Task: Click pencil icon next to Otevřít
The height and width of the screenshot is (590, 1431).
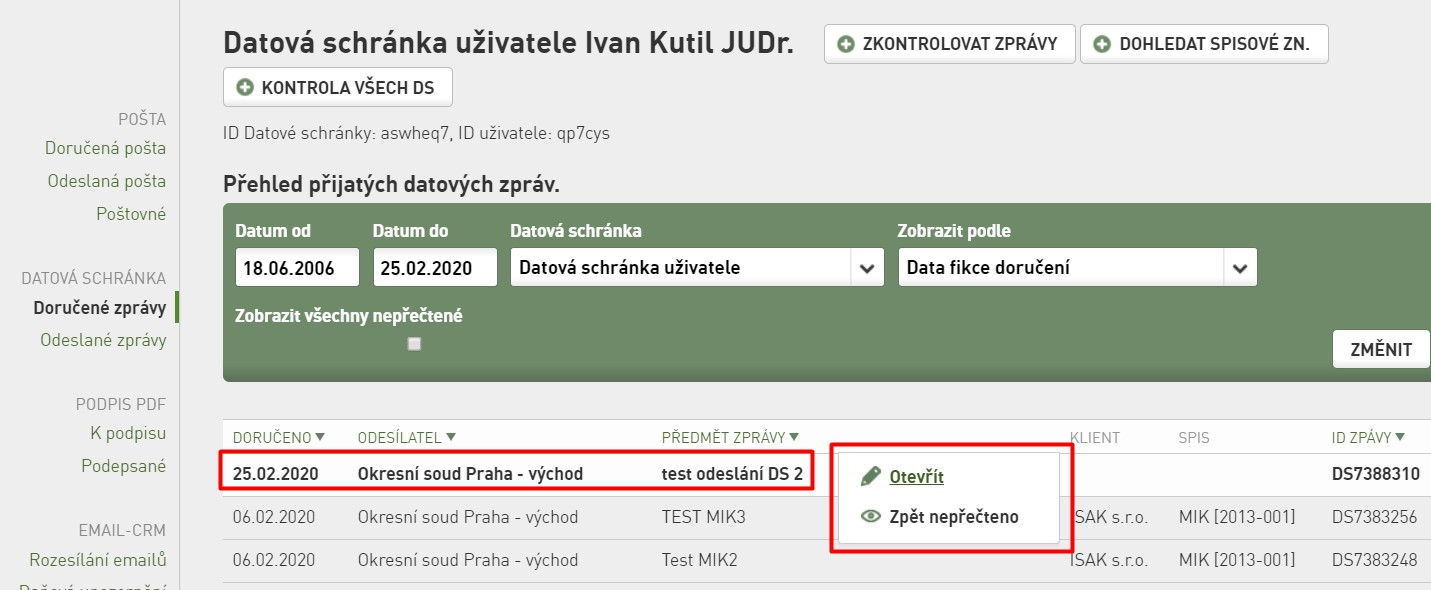Action: tap(870, 476)
